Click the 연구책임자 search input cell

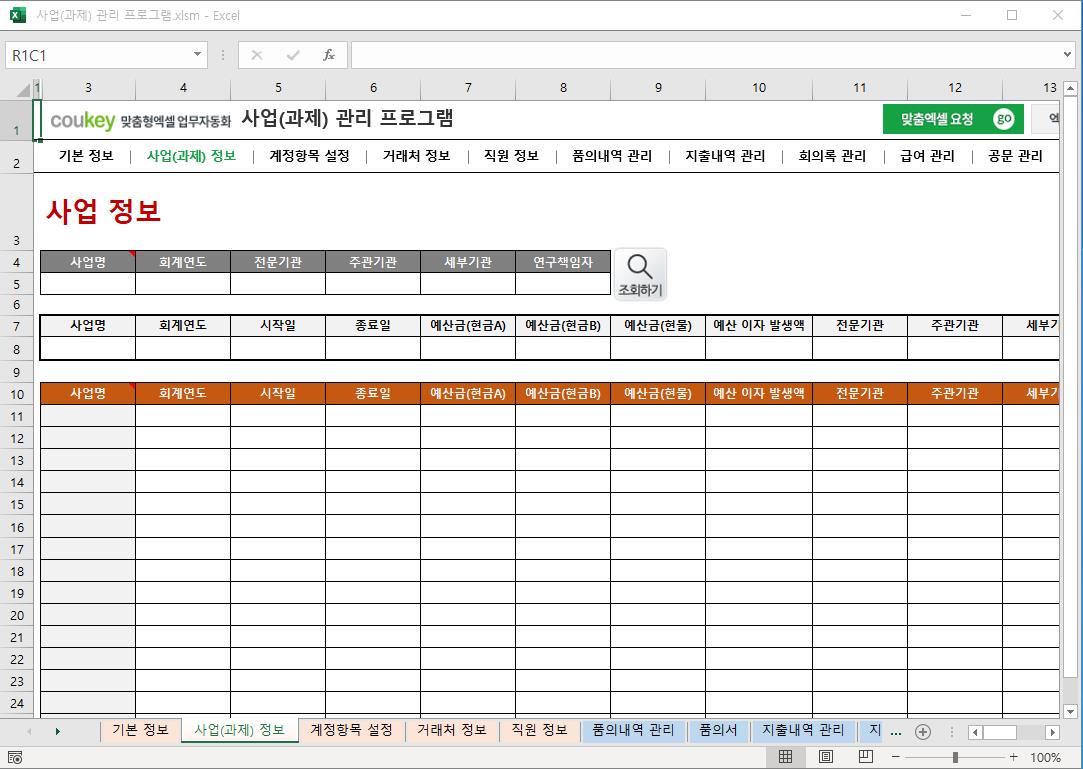pos(563,284)
